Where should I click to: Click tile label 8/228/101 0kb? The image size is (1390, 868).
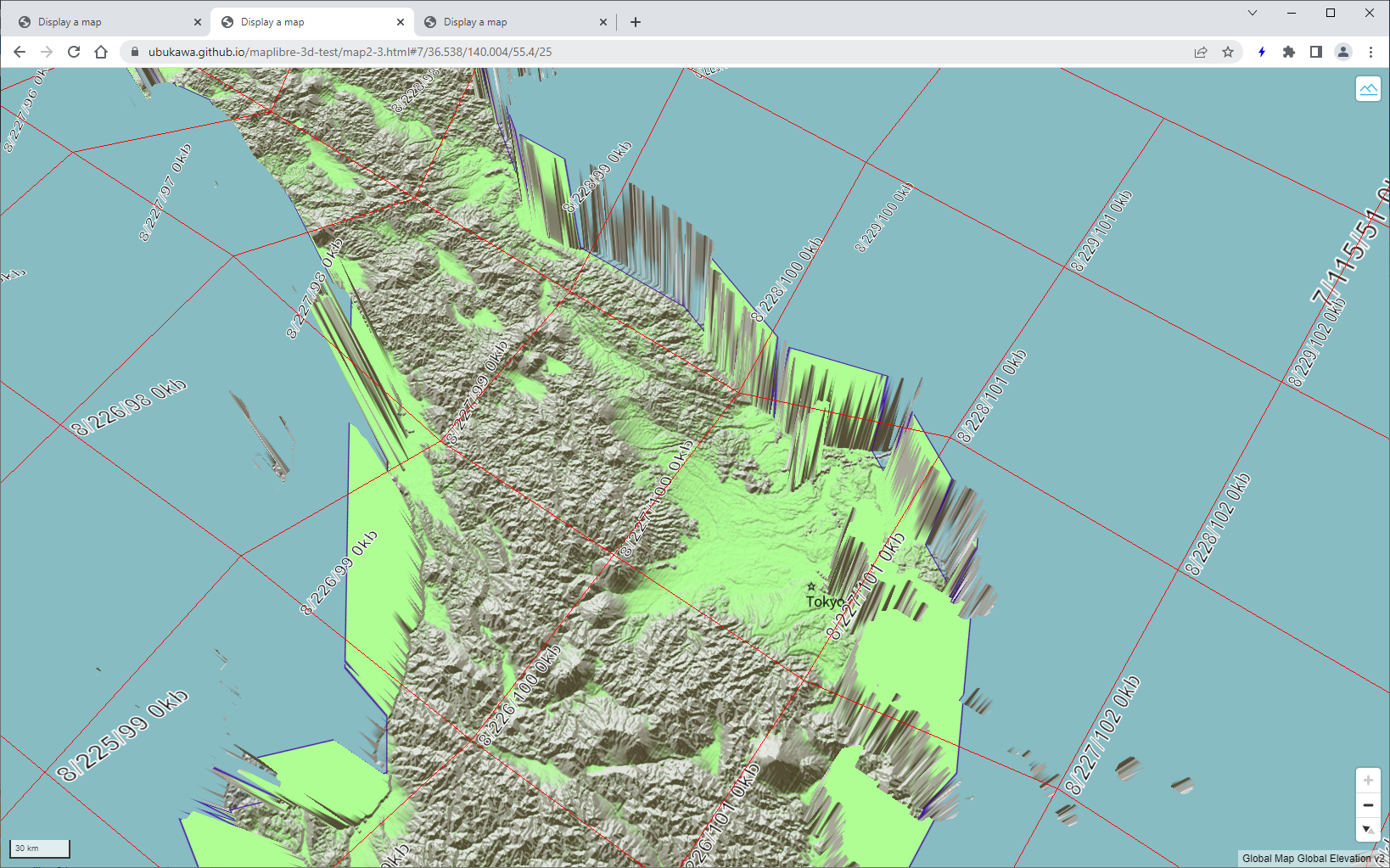[x=992, y=395]
